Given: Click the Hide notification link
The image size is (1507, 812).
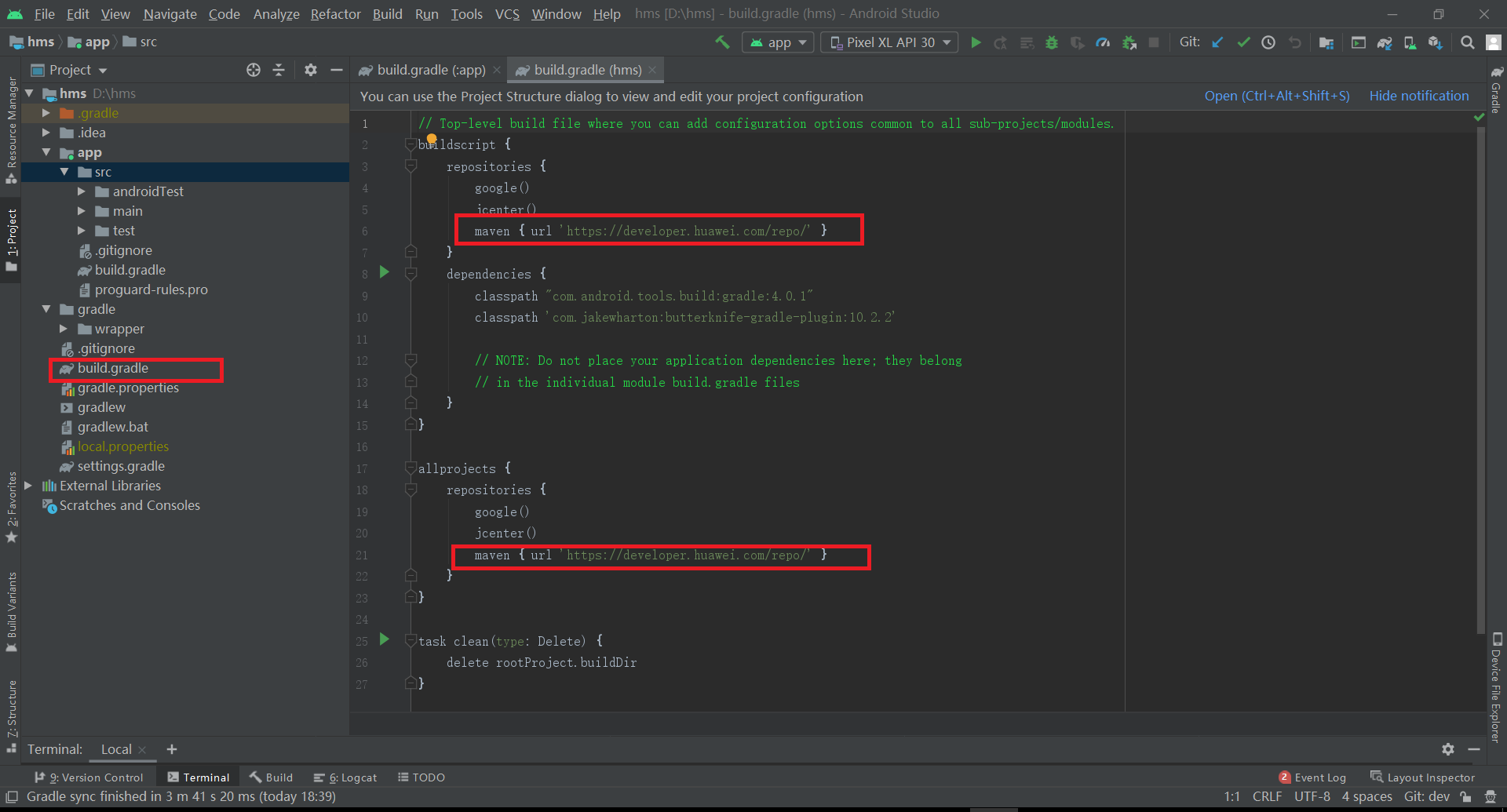Looking at the screenshot, I should click(1419, 96).
